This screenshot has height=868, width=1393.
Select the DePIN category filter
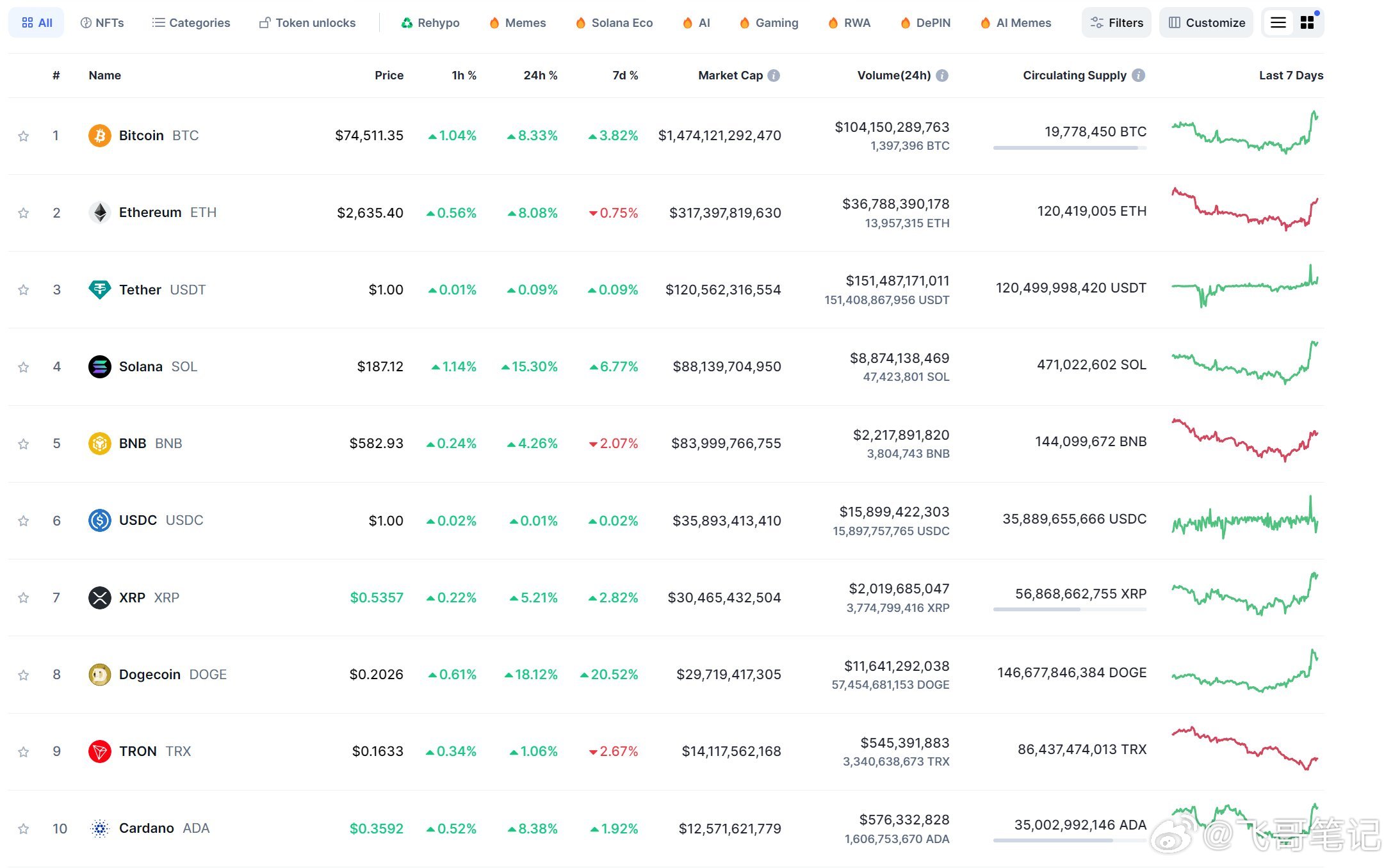(925, 23)
